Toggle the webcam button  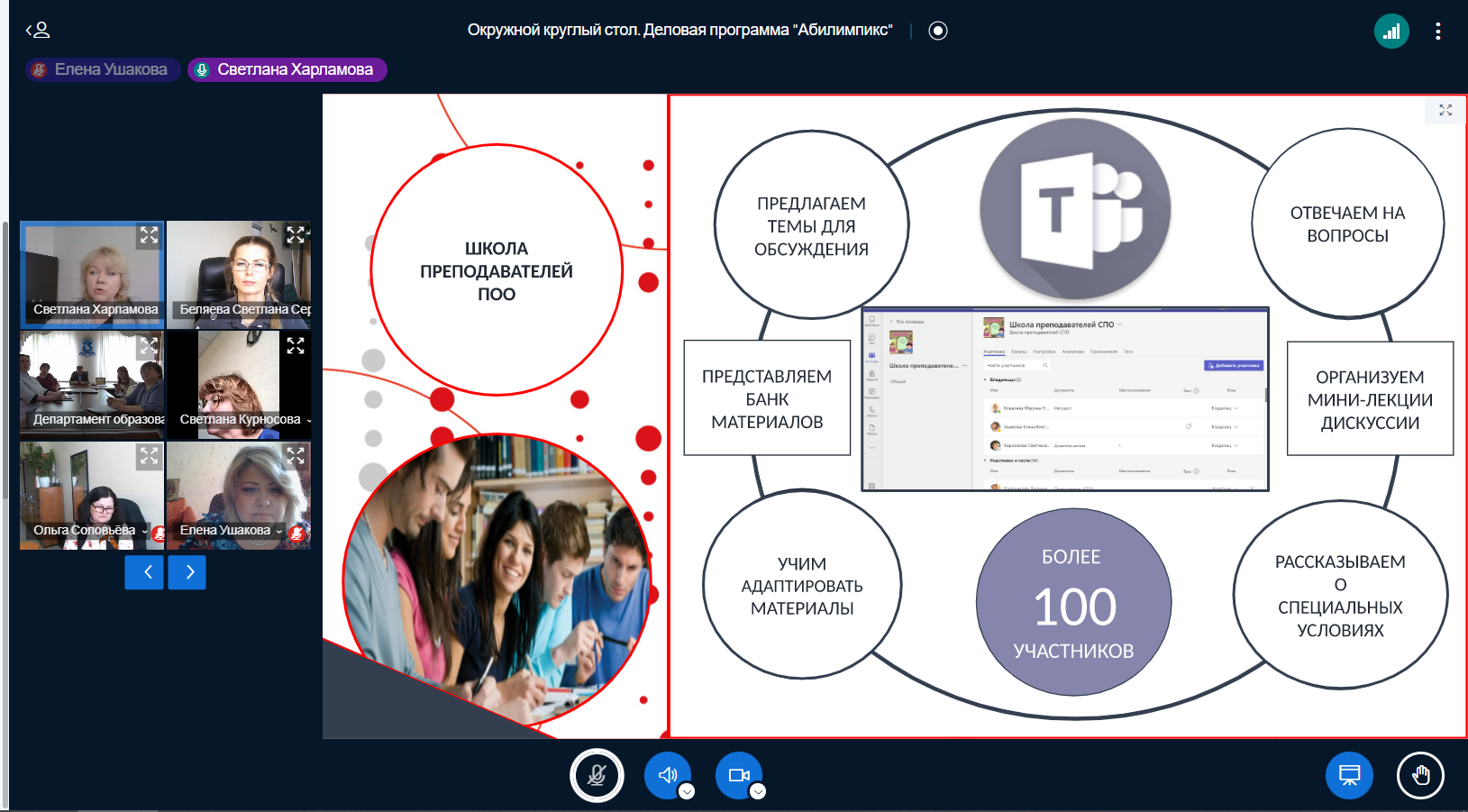pos(738,775)
